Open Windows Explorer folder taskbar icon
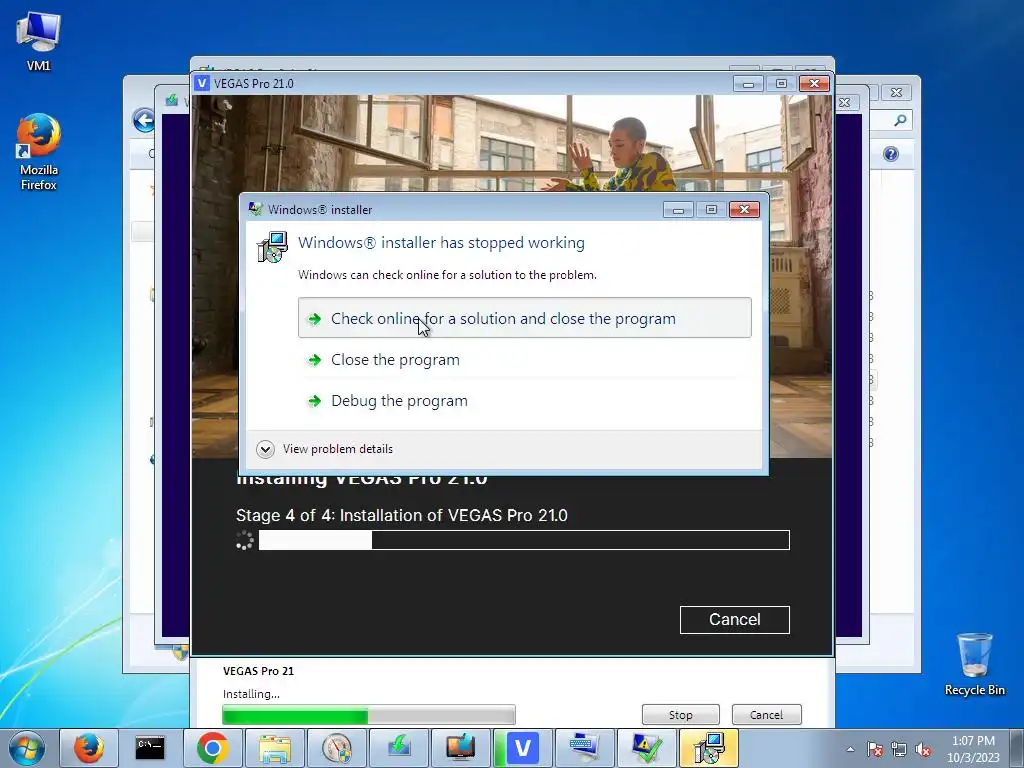1024x768 pixels. click(x=274, y=748)
